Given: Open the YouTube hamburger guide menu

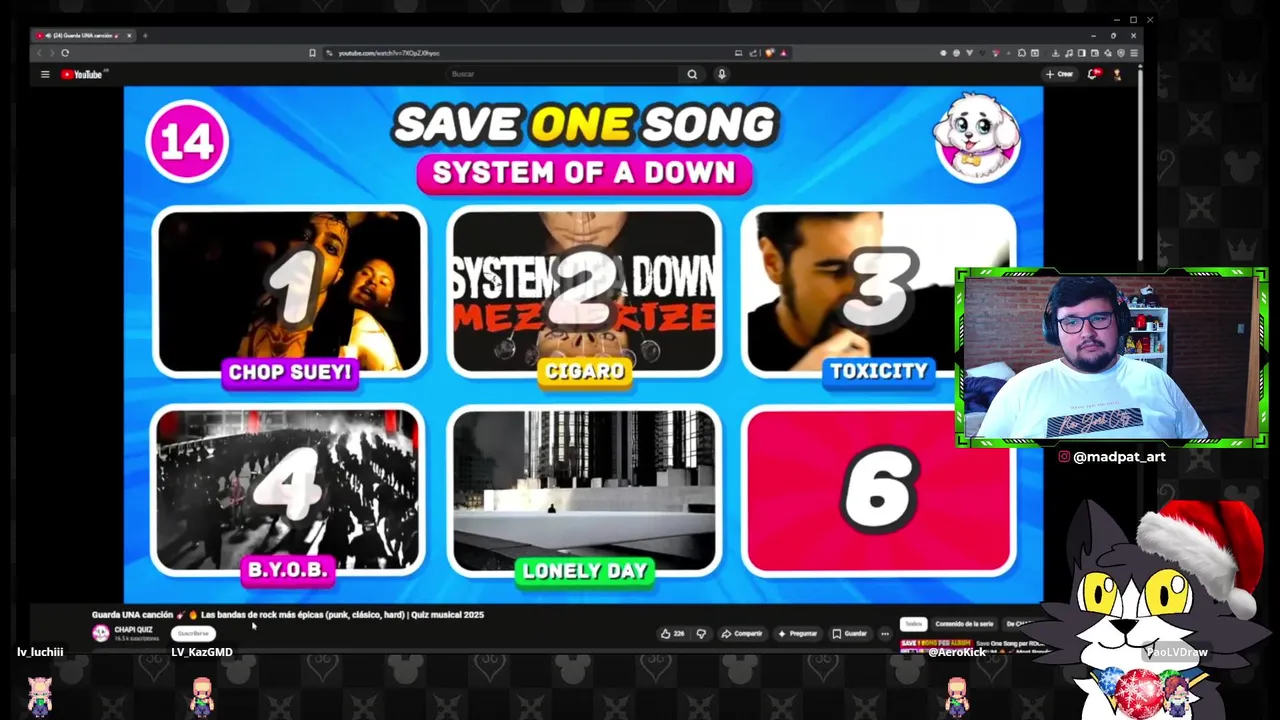Looking at the screenshot, I should click(x=45, y=74).
